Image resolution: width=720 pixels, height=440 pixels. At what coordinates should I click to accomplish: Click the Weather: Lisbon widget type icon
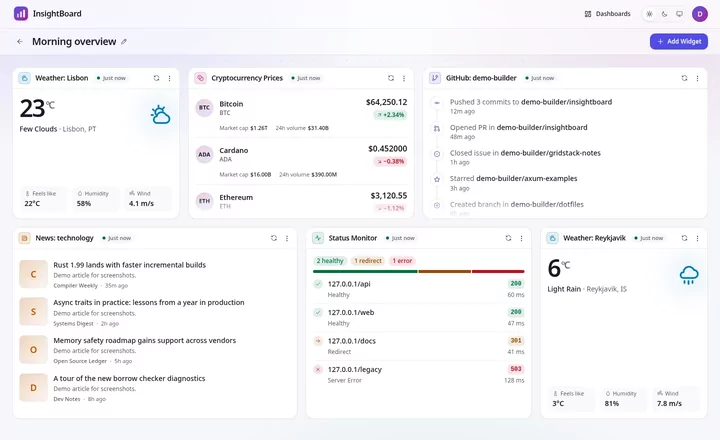(24, 78)
